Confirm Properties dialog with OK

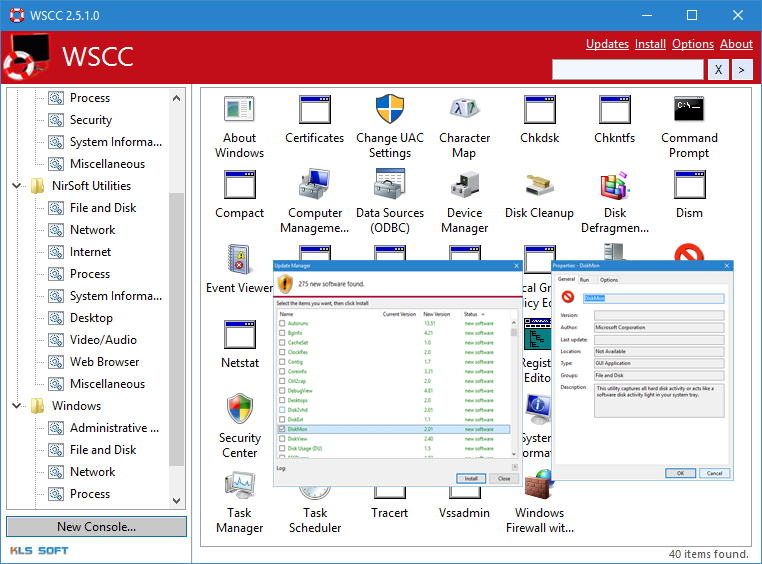point(680,473)
